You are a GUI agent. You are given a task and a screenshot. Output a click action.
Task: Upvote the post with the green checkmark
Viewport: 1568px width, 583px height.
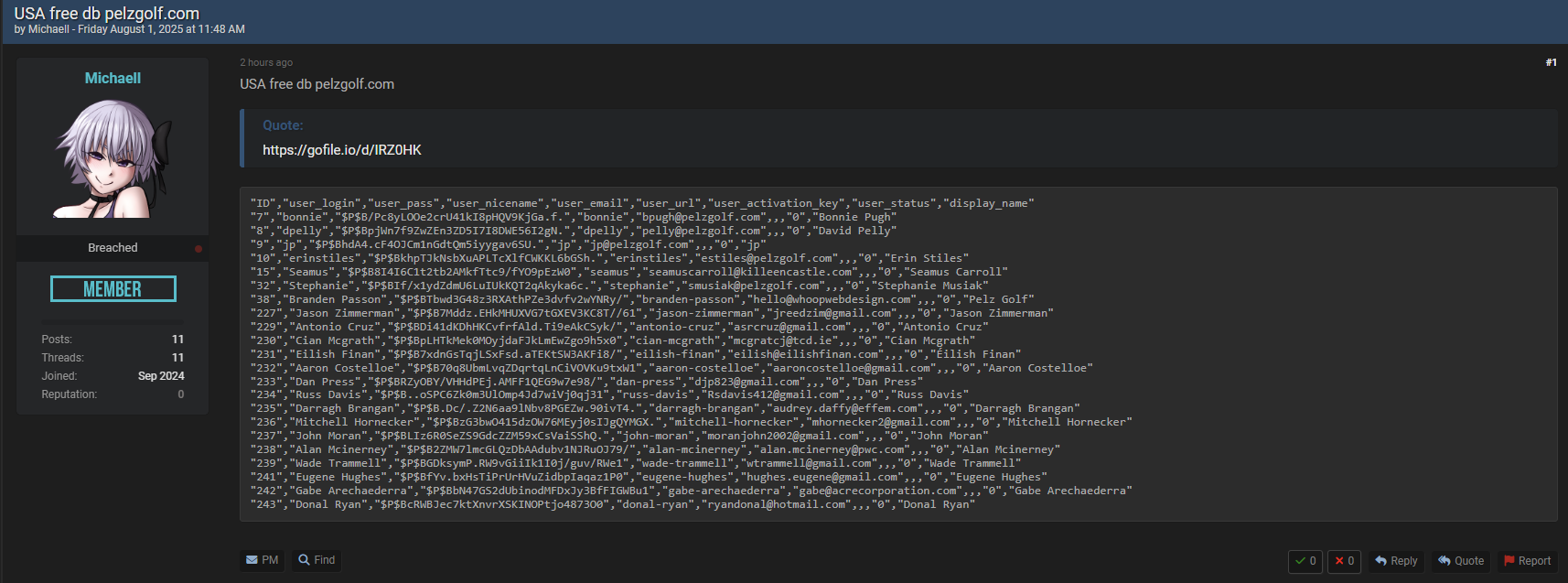(x=1300, y=561)
